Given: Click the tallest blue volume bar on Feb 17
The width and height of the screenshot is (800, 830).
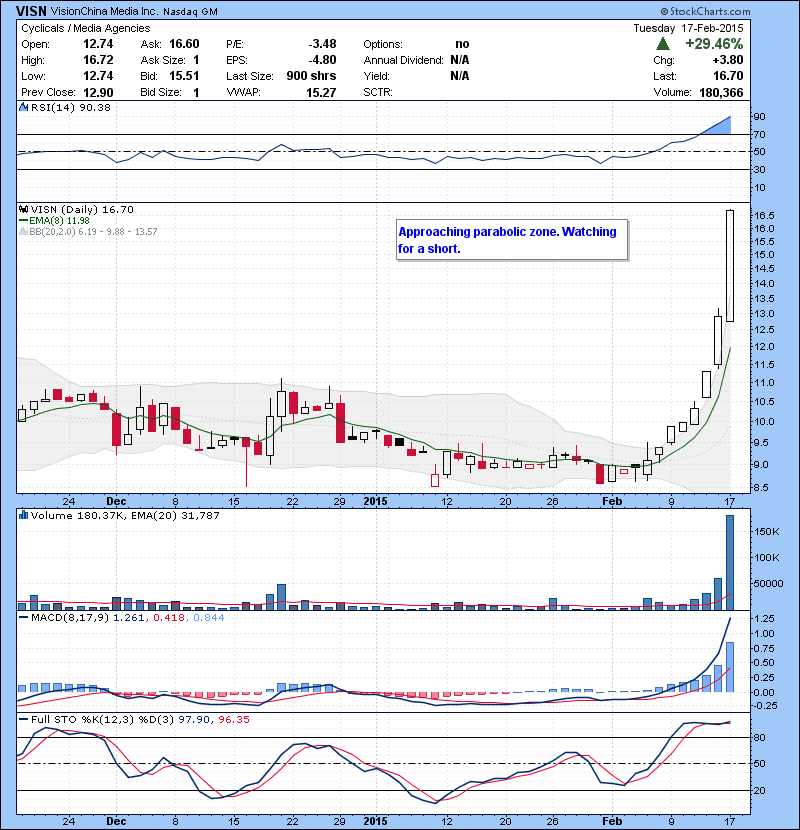Looking at the screenshot, I should click(730, 562).
